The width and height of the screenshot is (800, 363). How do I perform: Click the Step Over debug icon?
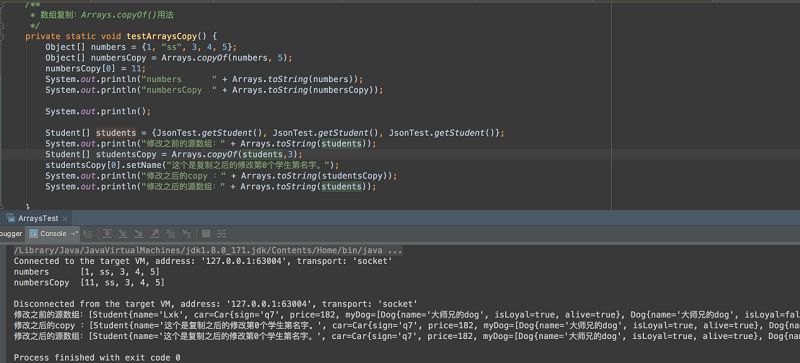[x=107, y=234]
